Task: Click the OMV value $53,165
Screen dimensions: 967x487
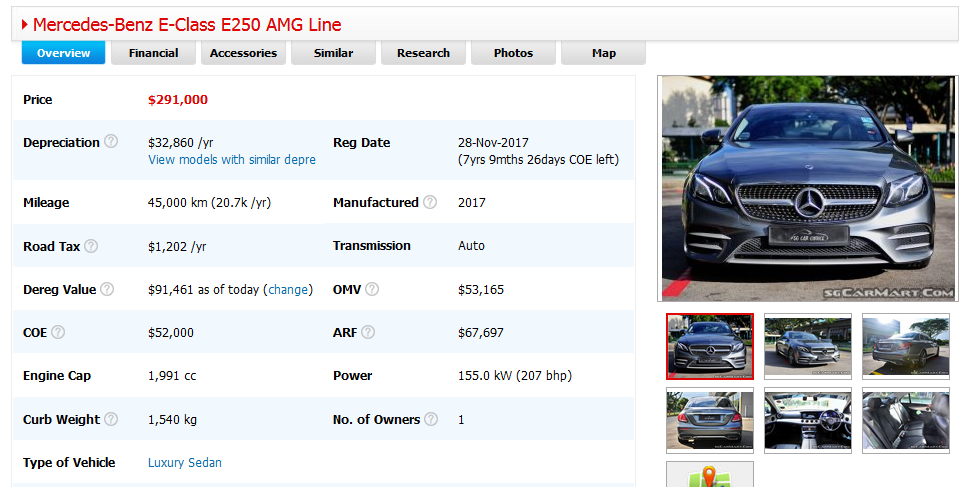Action: pyautogui.click(x=481, y=290)
